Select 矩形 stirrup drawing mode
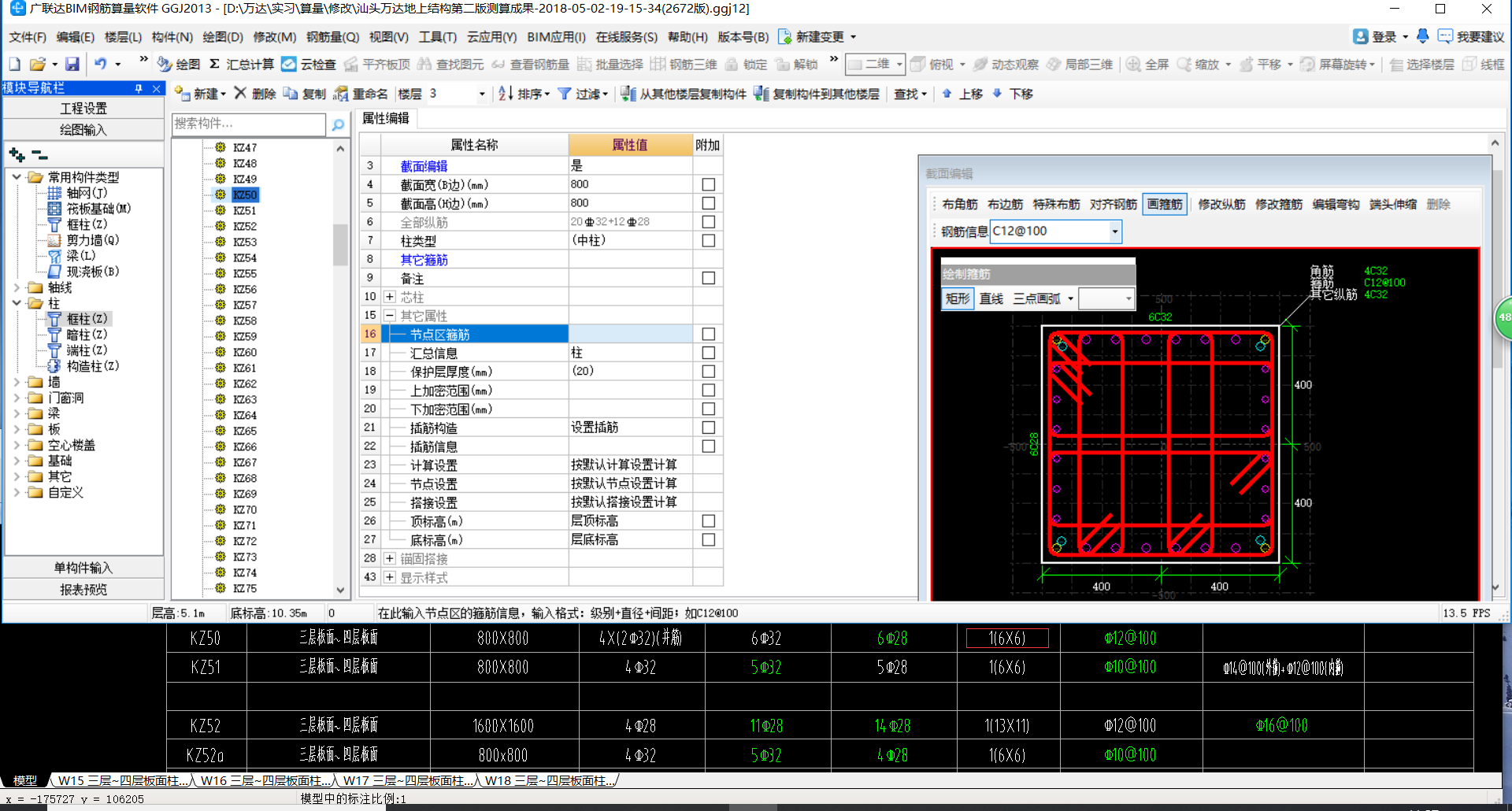 click(958, 298)
